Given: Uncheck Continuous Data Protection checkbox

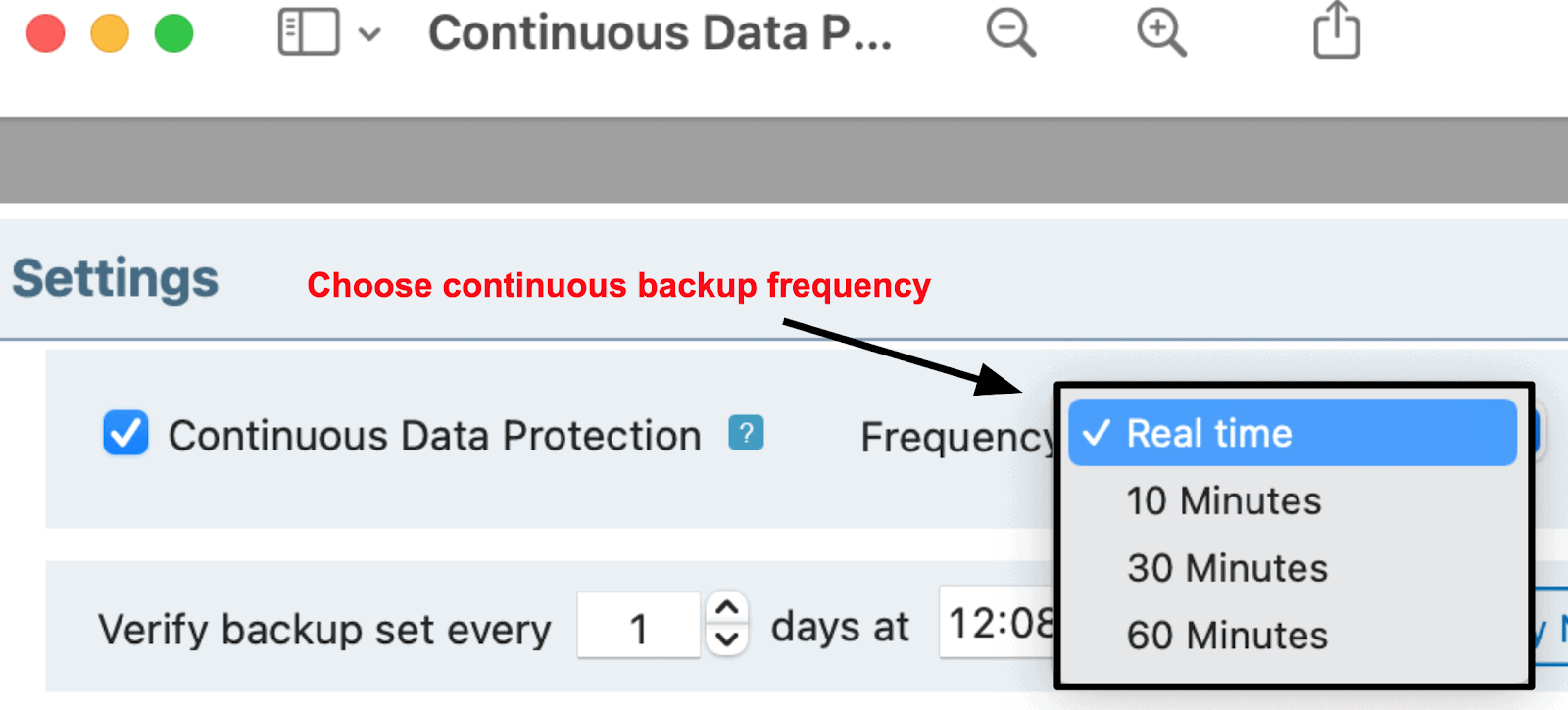Looking at the screenshot, I should click(x=125, y=433).
